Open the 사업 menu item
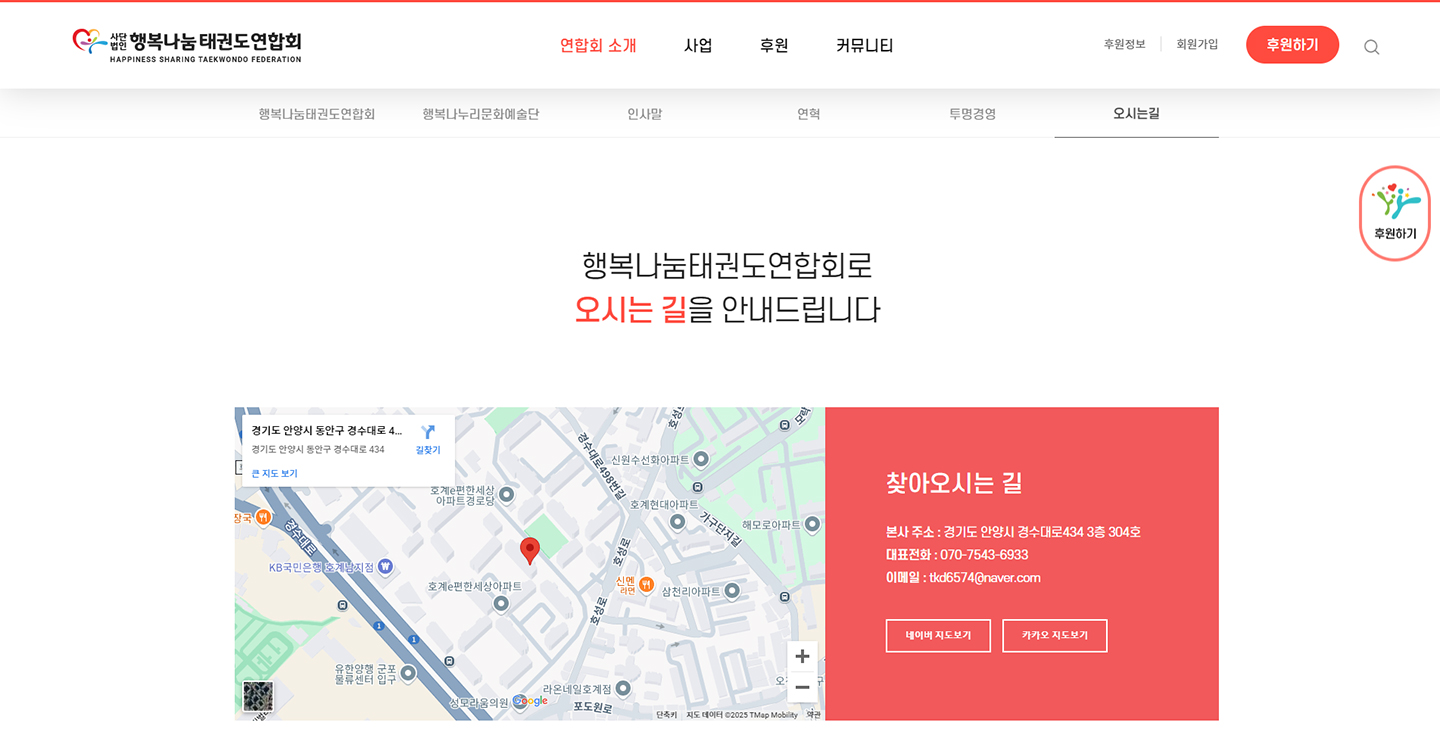 698,45
